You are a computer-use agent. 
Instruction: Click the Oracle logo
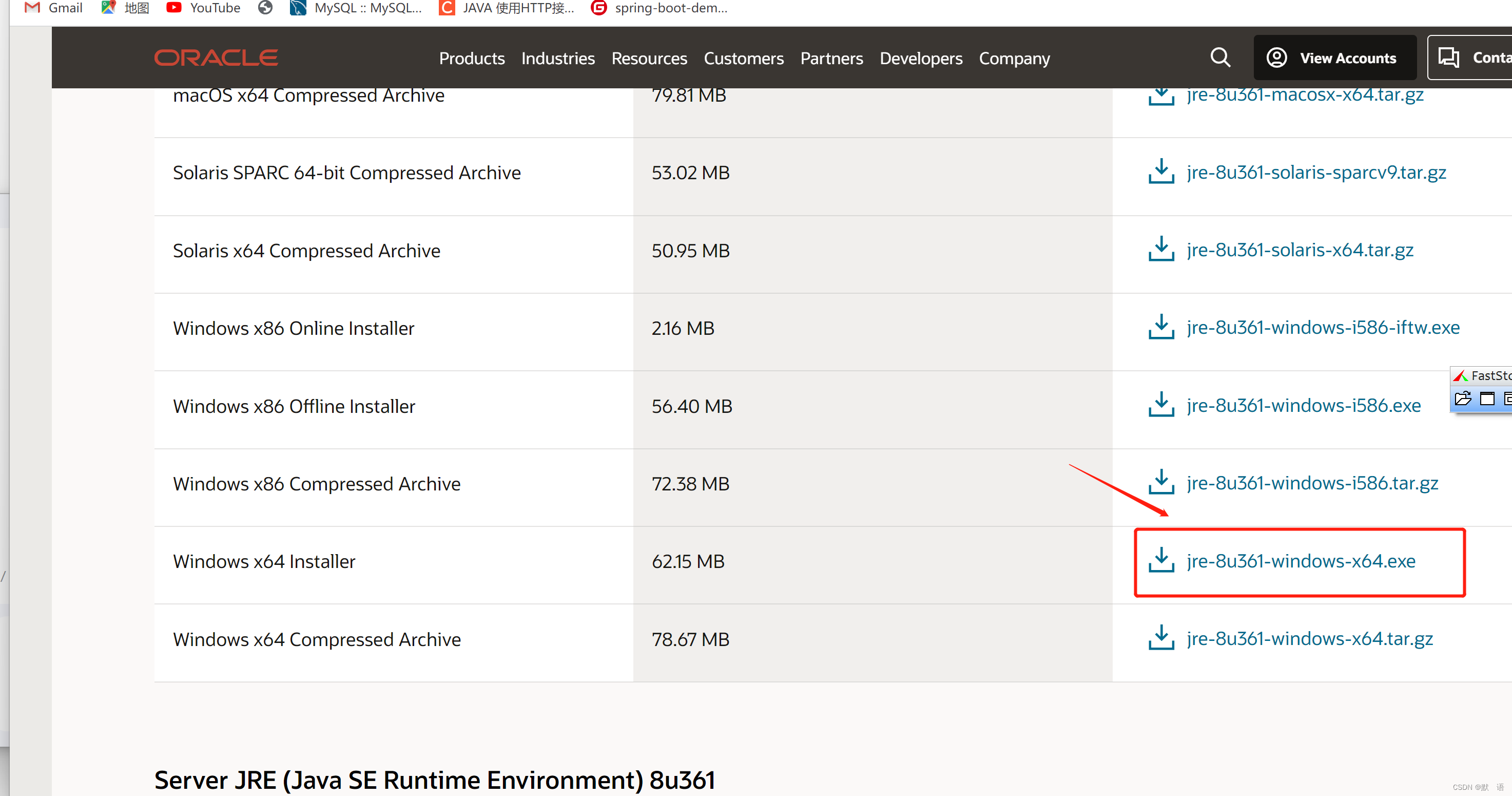216,58
